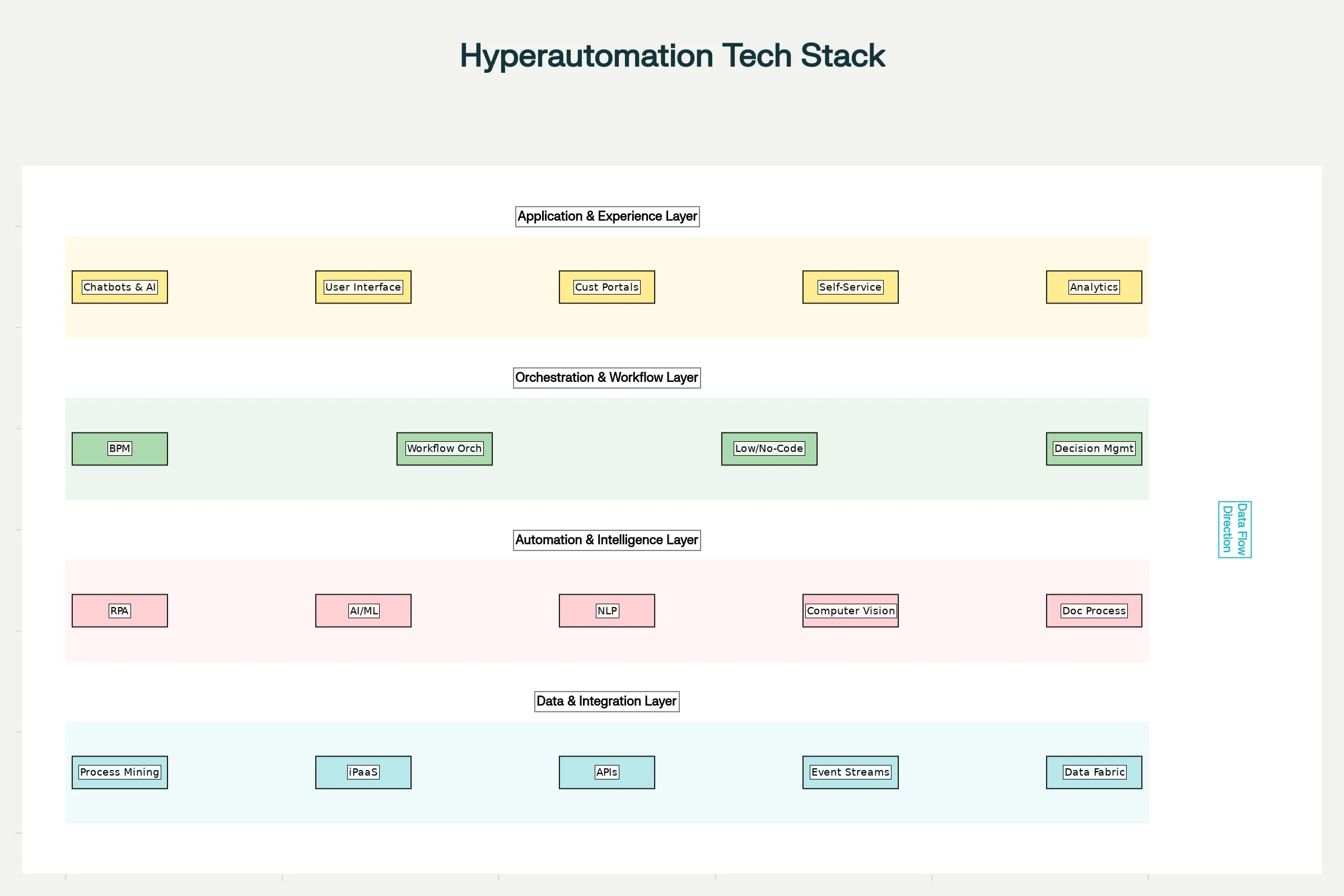
Task: Click the APIs node
Action: [606, 772]
